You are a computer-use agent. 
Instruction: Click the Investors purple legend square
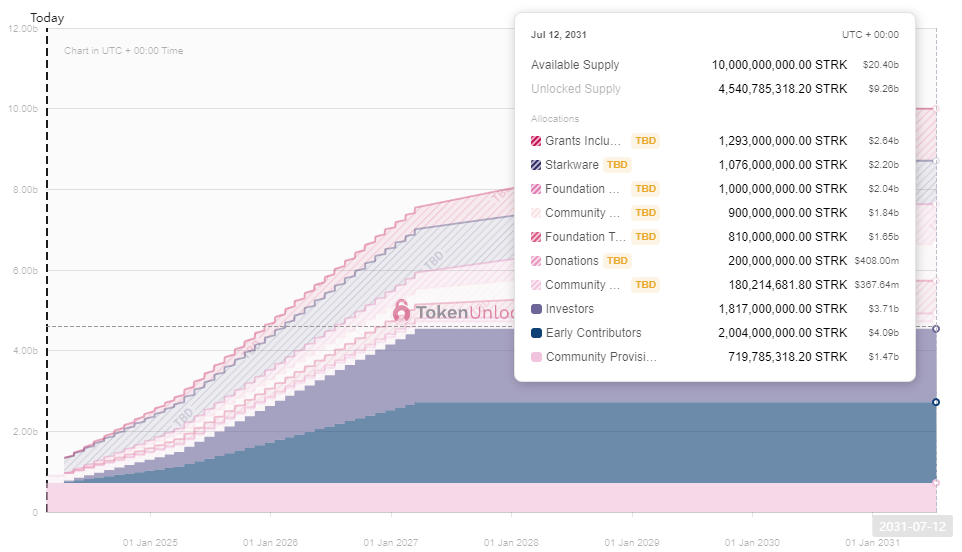pyautogui.click(x=537, y=309)
